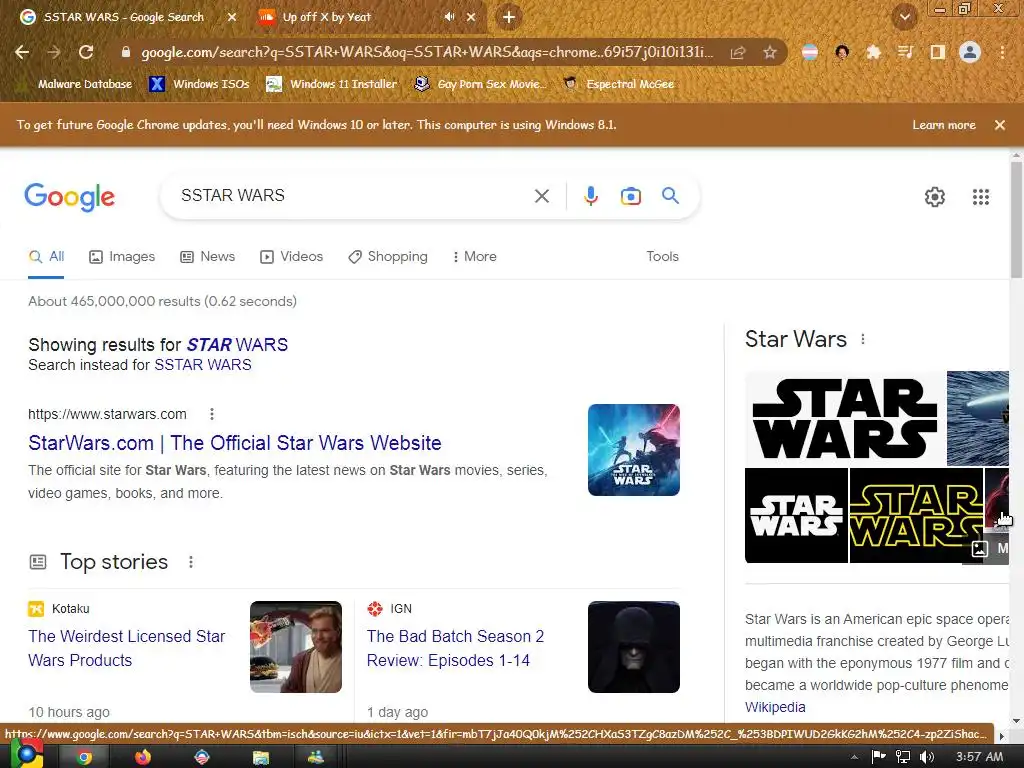This screenshot has width=1024, height=768.
Task: Open the yellow Star Wars logo image
Action: point(916,515)
